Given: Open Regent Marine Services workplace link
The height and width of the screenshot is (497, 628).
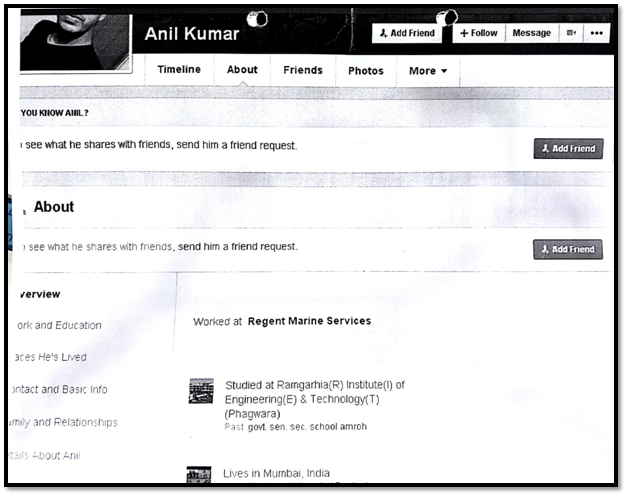Looking at the screenshot, I should tap(309, 321).
